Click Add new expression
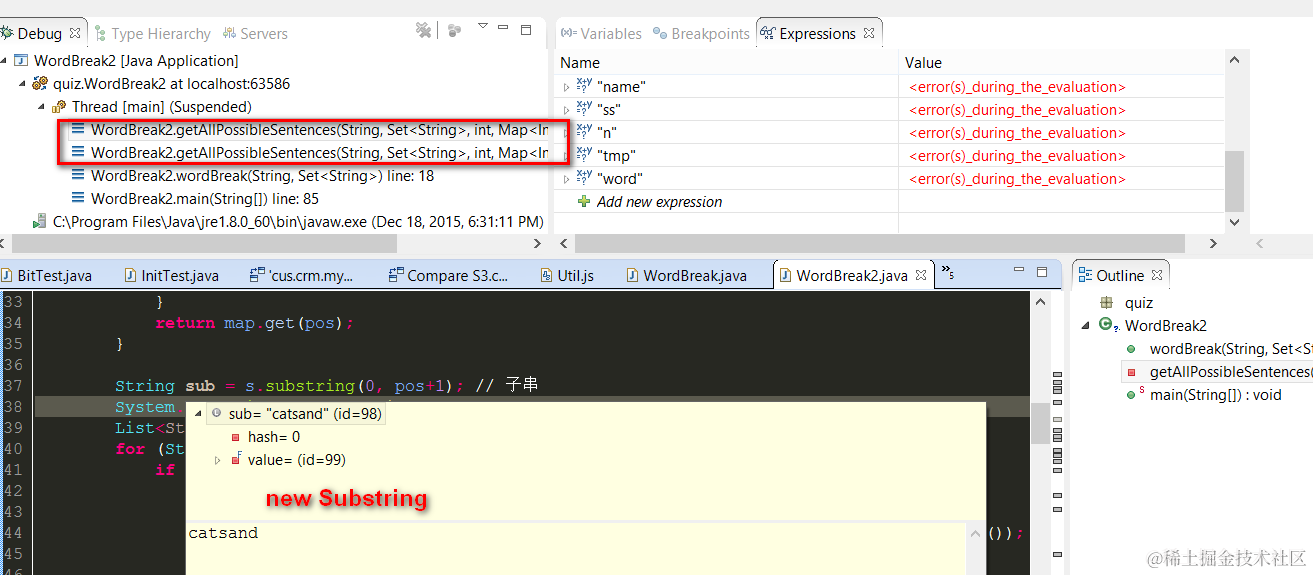This screenshot has width=1313, height=575. [x=659, y=202]
